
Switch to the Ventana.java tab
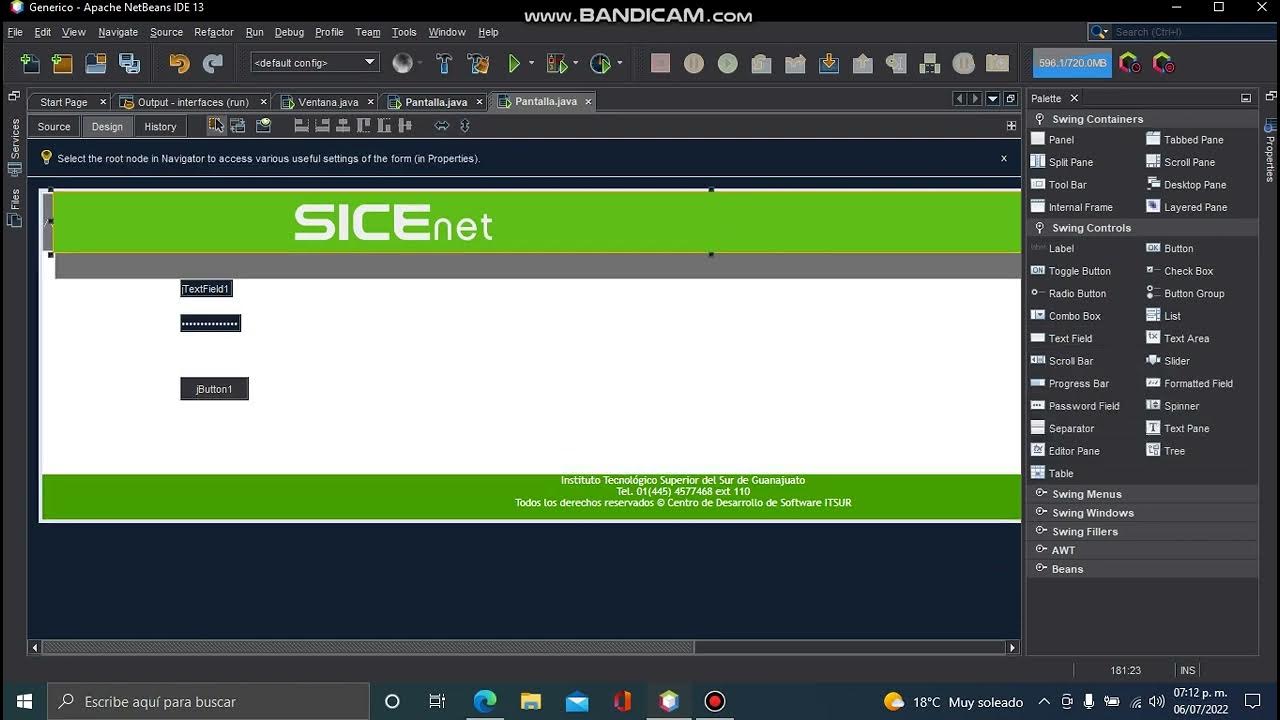coord(328,102)
